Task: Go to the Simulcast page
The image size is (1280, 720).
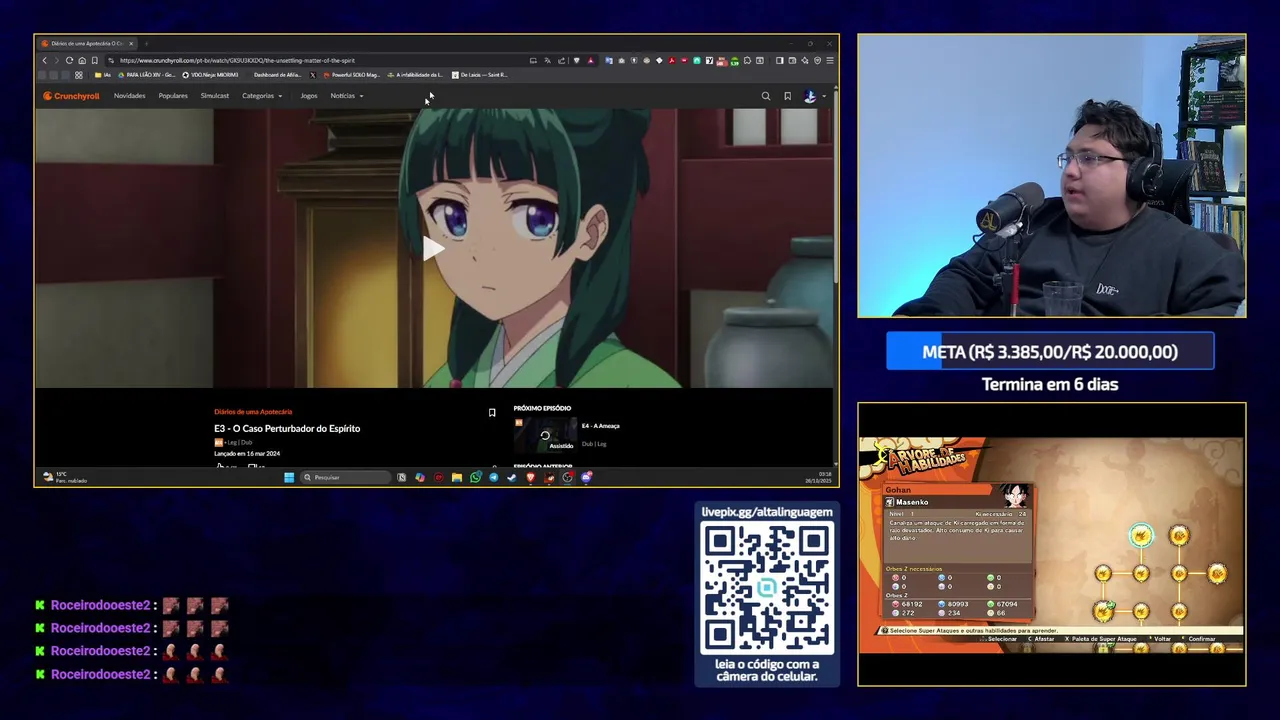Action: coord(214,96)
